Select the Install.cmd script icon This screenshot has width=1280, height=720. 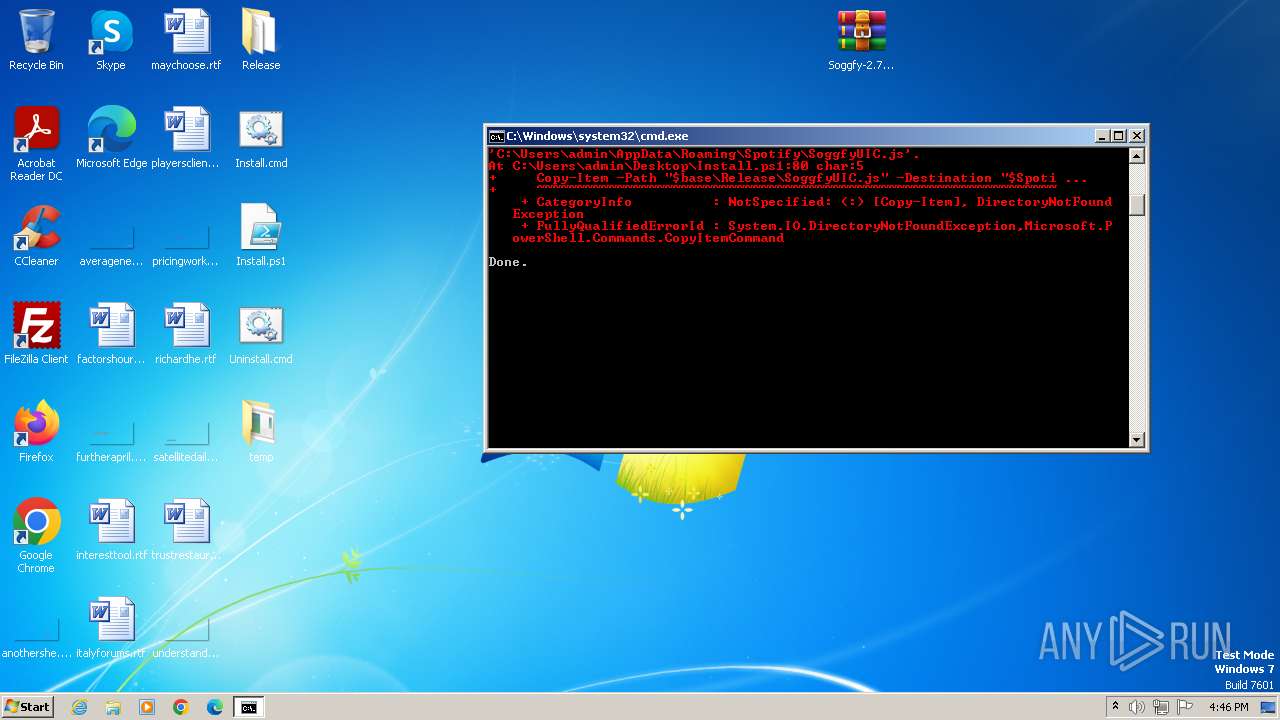(261, 138)
